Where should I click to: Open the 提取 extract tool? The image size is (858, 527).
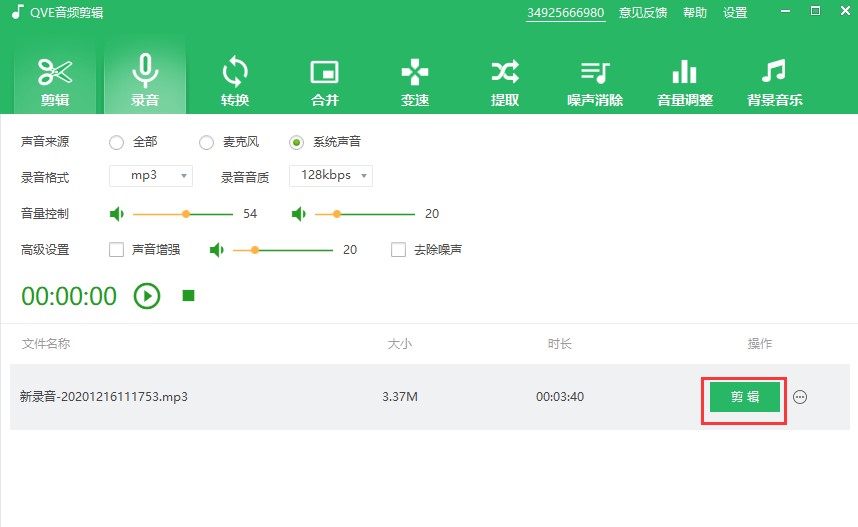pos(505,80)
